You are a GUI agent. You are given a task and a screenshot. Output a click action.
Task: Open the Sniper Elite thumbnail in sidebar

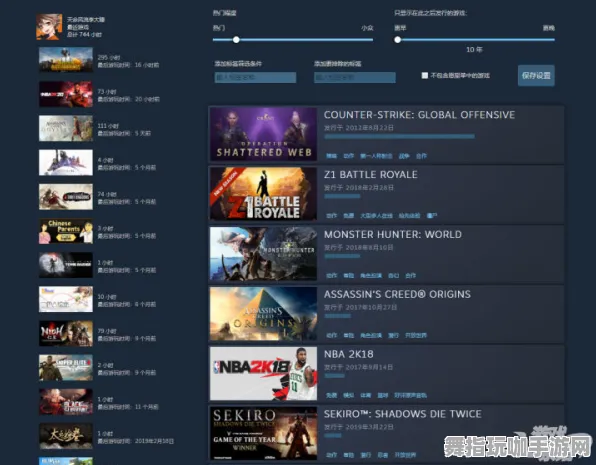click(x=66, y=368)
